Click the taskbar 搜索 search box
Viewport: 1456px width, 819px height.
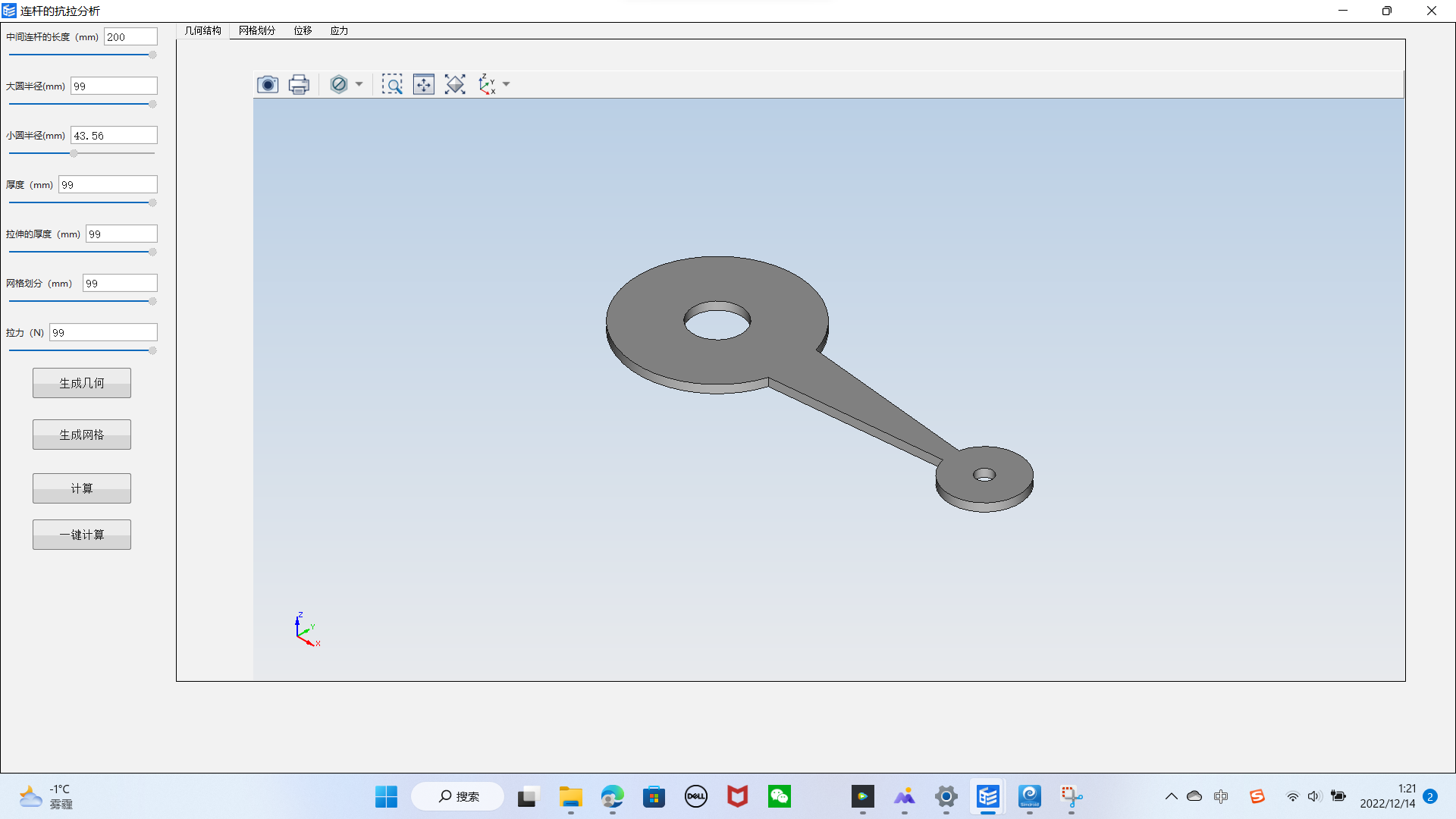pyautogui.click(x=458, y=796)
